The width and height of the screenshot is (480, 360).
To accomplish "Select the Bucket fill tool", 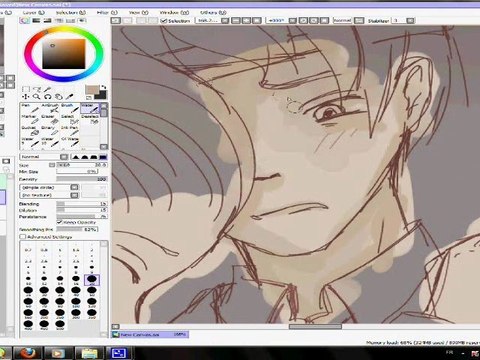I will (31, 131).
